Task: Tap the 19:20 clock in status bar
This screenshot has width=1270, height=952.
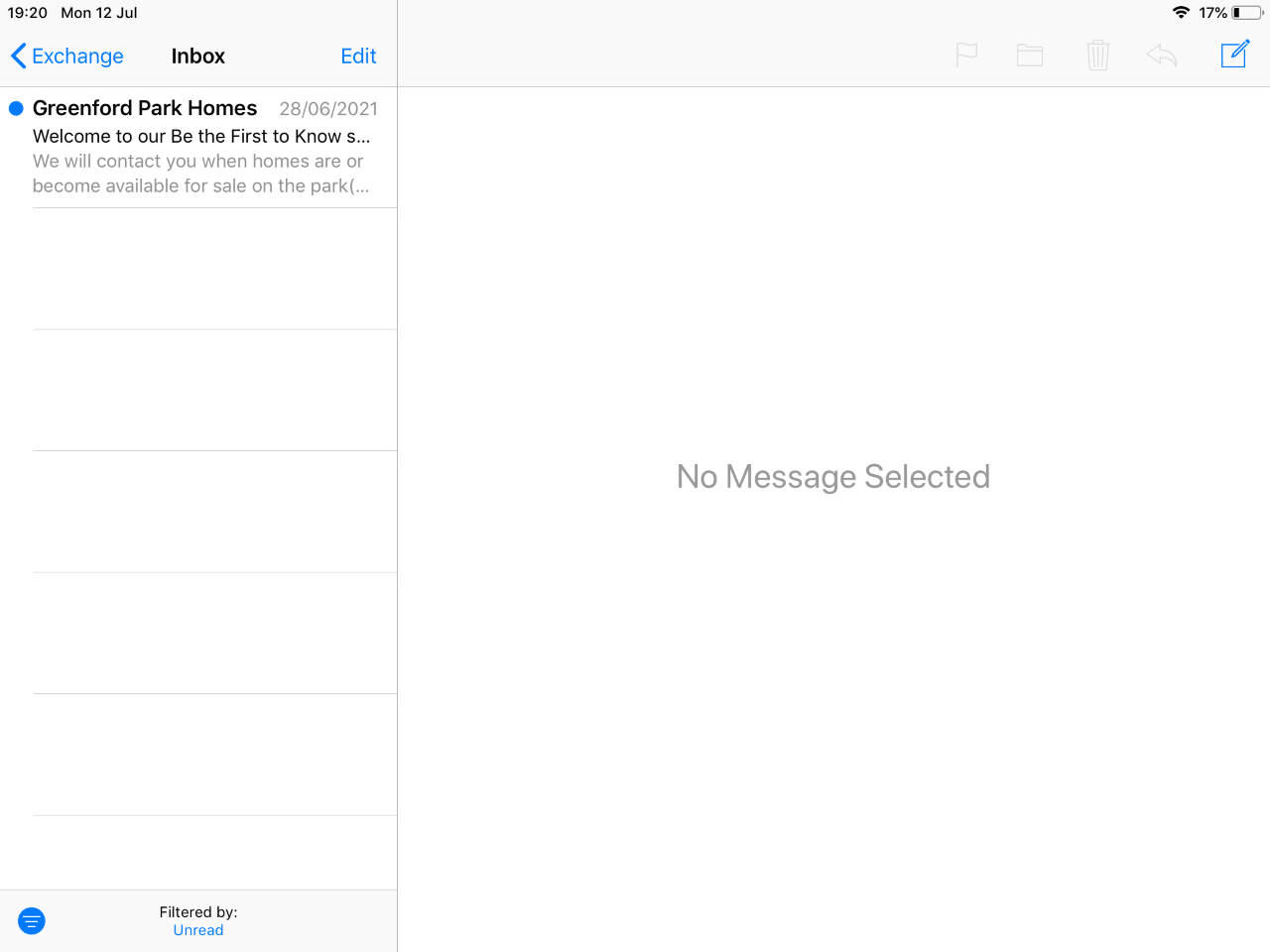Action: [28, 13]
